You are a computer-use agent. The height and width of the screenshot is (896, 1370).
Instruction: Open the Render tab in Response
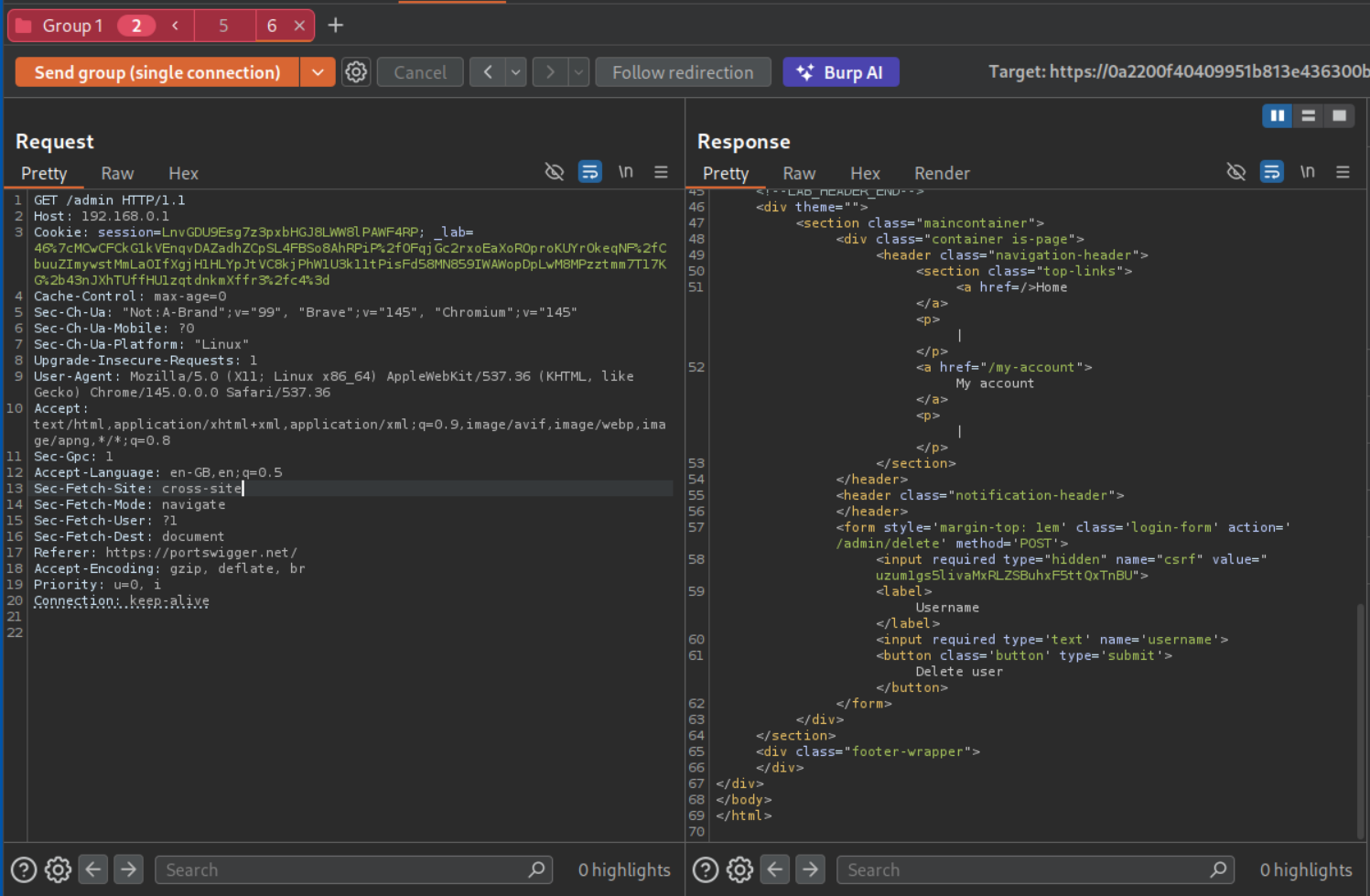pos(941,173)
